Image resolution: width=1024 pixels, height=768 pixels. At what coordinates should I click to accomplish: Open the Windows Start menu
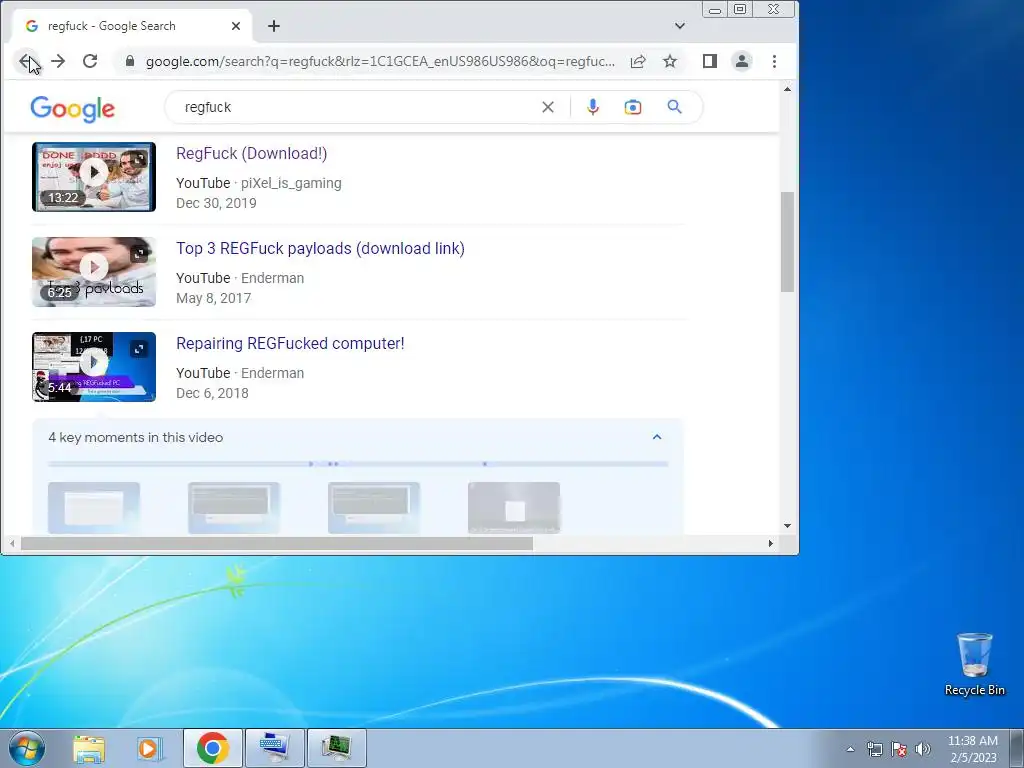[26, 748]
